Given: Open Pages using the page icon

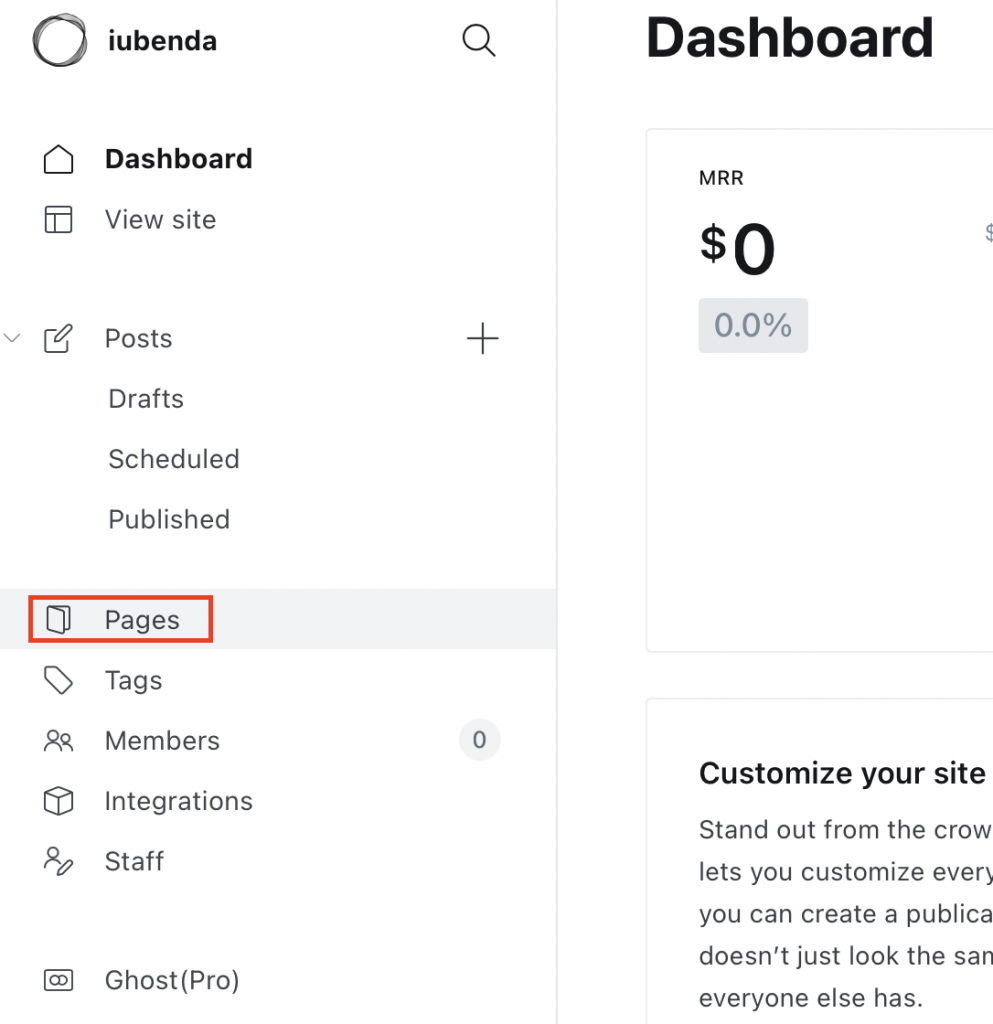Looking at the screenshot, I should pos(58,619).
